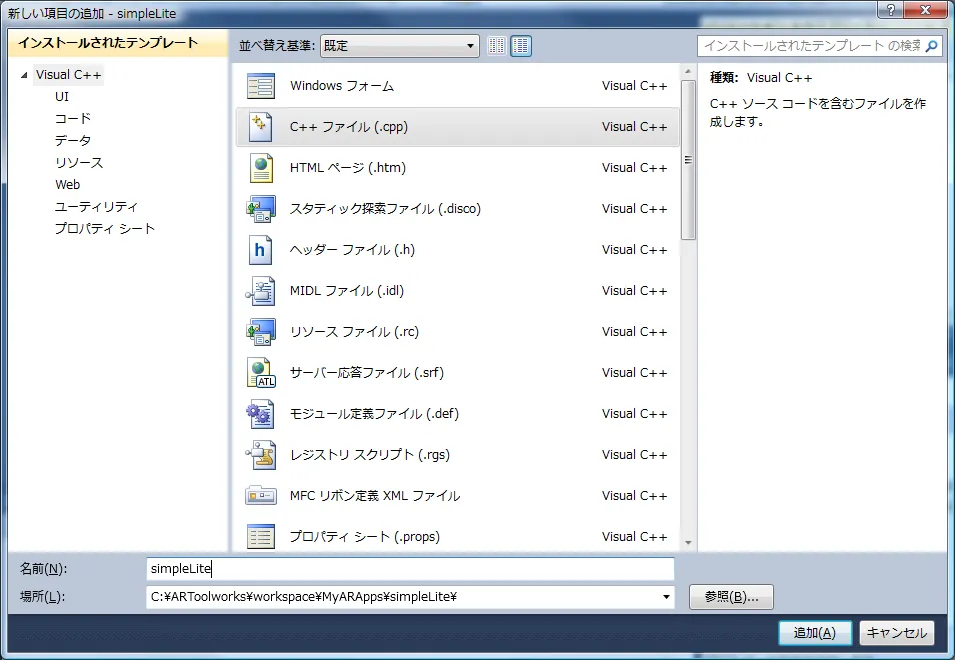
Task: Close the 新しい項目の追加 dialog
Action: click(x=926, y=10)
